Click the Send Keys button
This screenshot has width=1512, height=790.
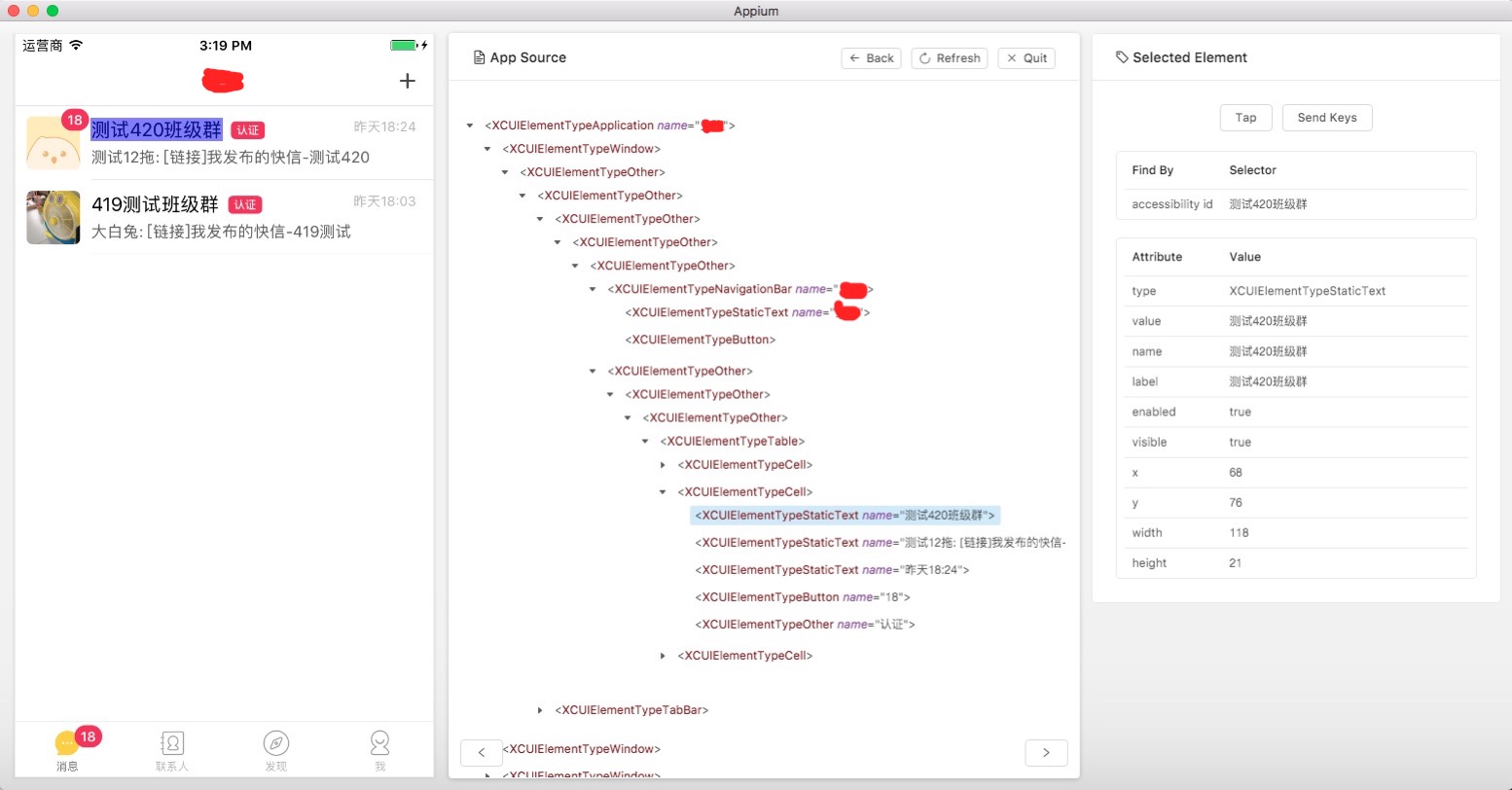(1326, 118)
